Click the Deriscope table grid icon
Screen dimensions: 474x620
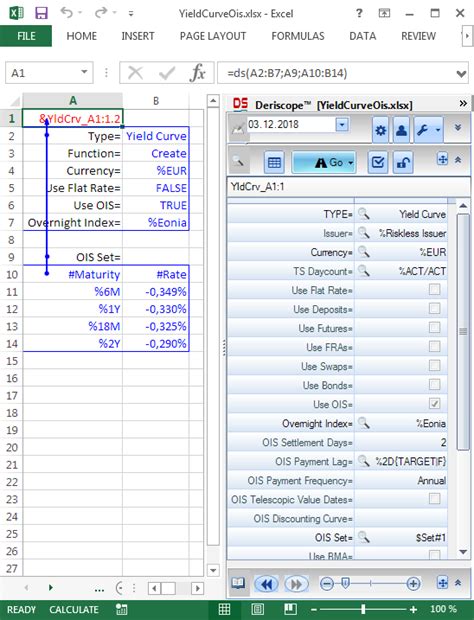tap(274, 162)
